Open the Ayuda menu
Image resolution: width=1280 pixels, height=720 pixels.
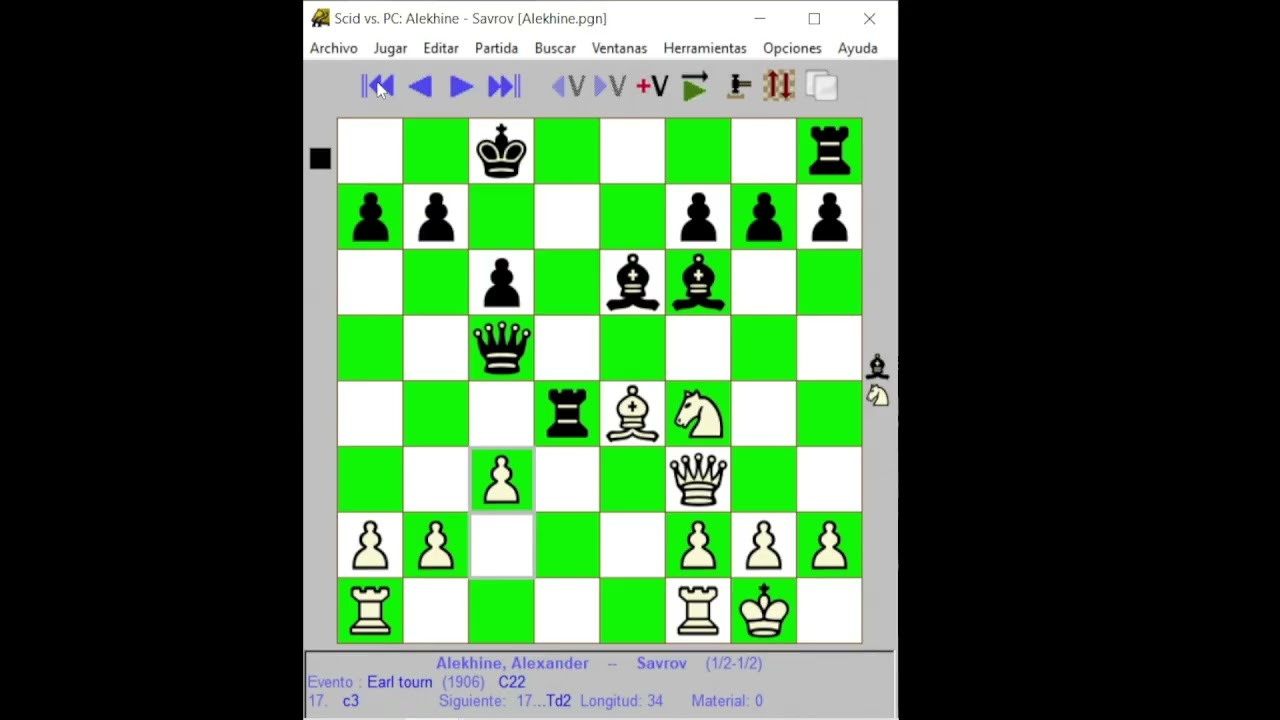tap(857, 48)
